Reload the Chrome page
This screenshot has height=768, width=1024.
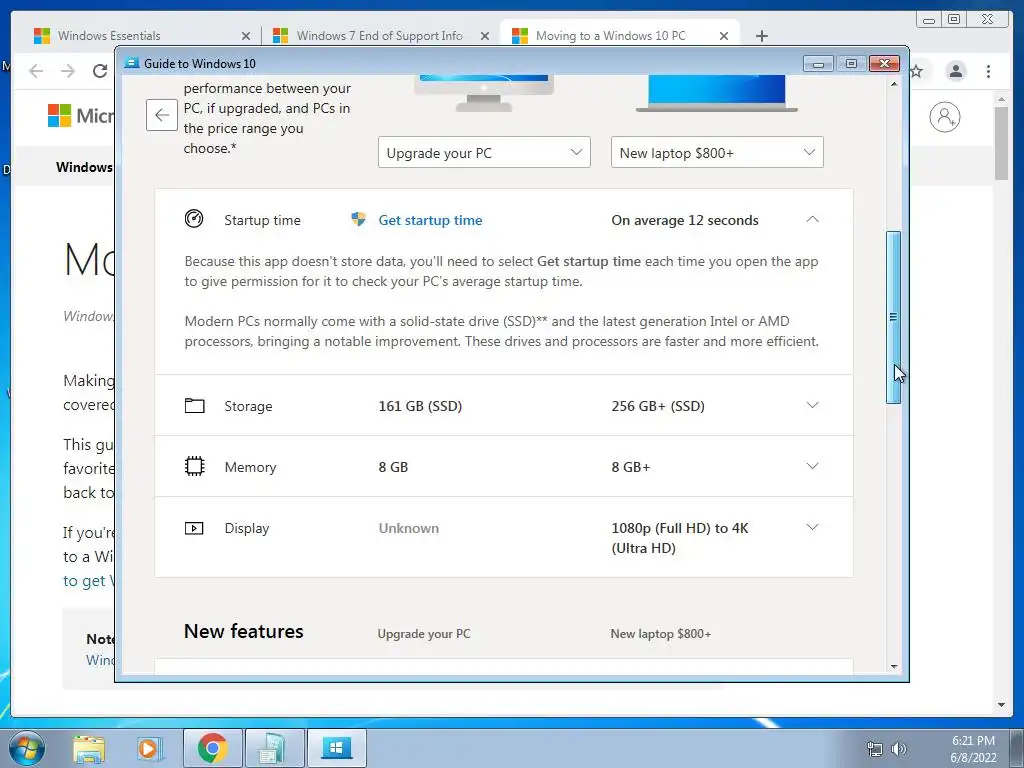tap(99, 71)
